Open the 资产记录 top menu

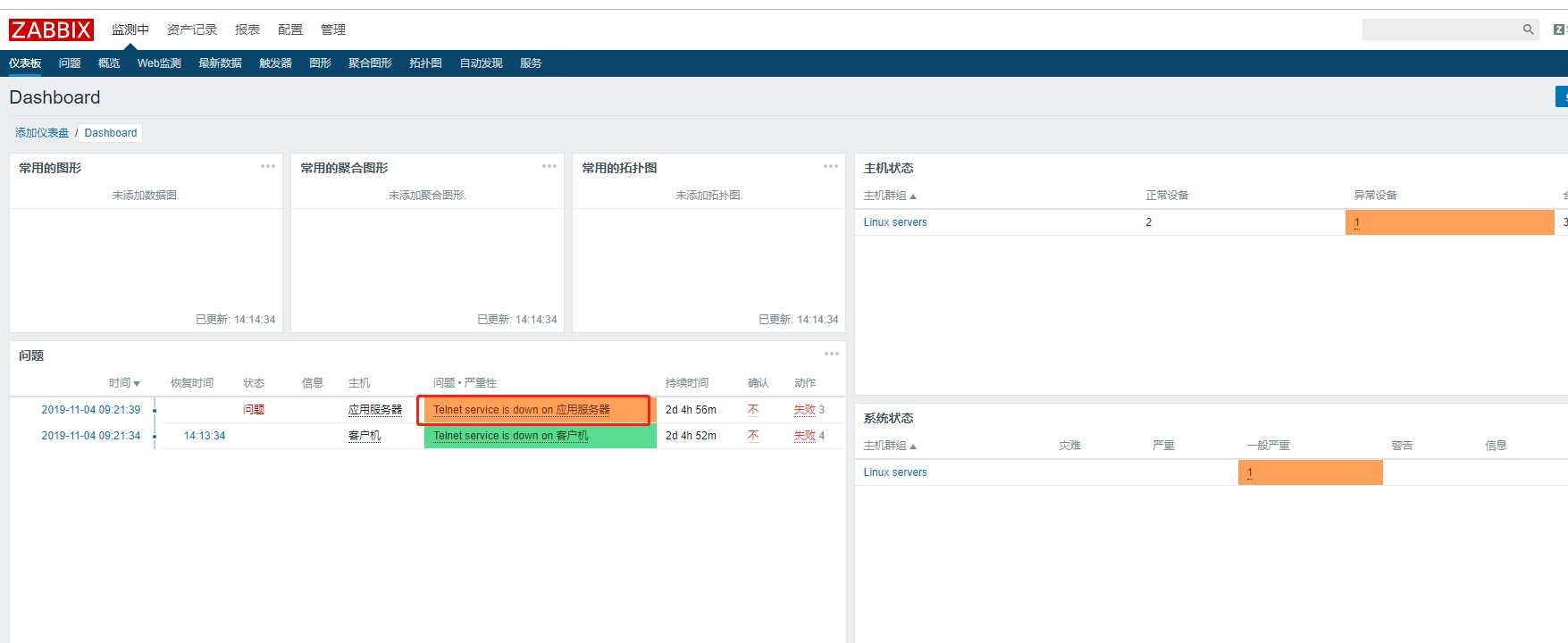(192, 29)
